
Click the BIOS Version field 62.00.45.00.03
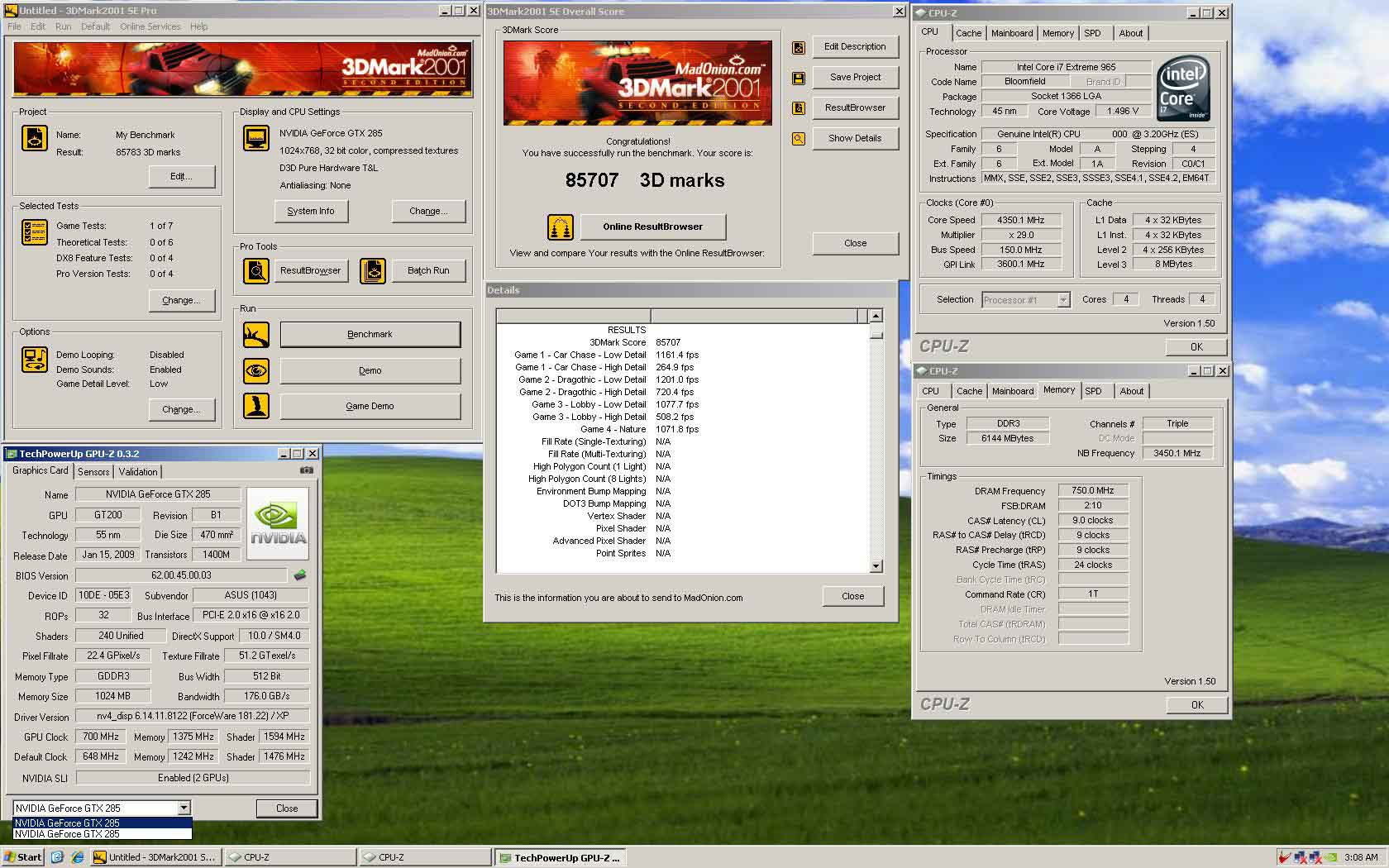tap(181, 575)
